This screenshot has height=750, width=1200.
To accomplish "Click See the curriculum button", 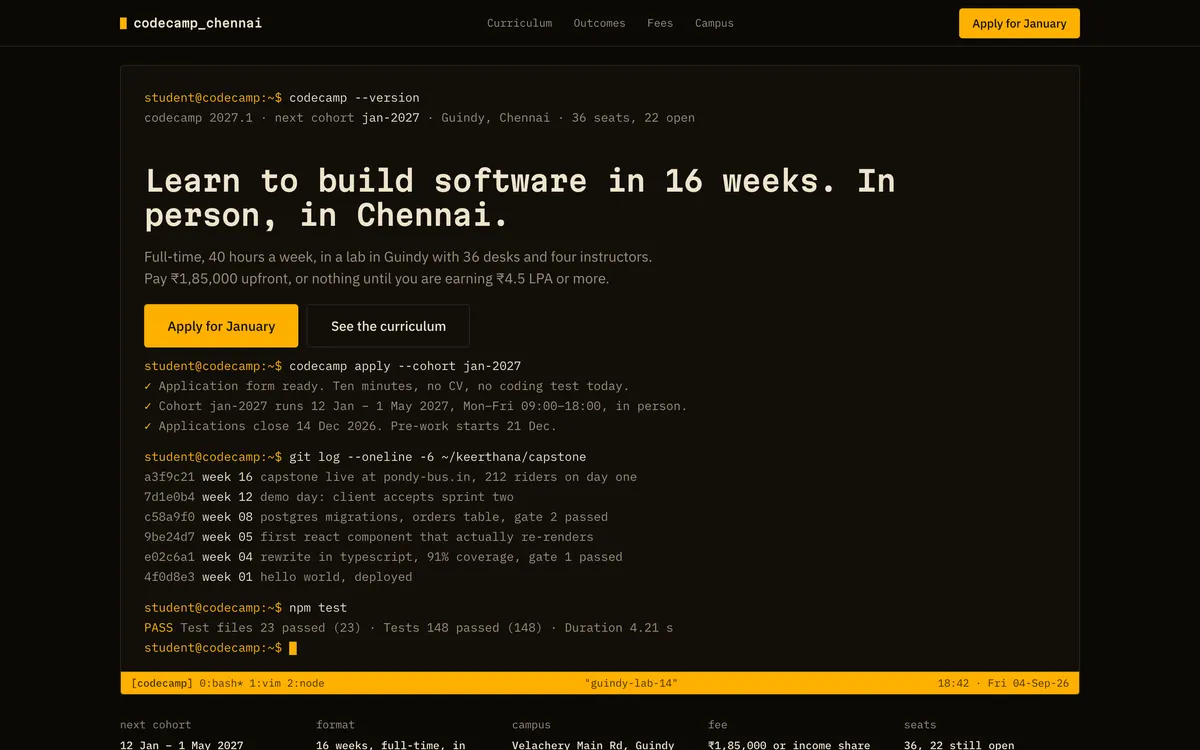I will tap(388, 326).
